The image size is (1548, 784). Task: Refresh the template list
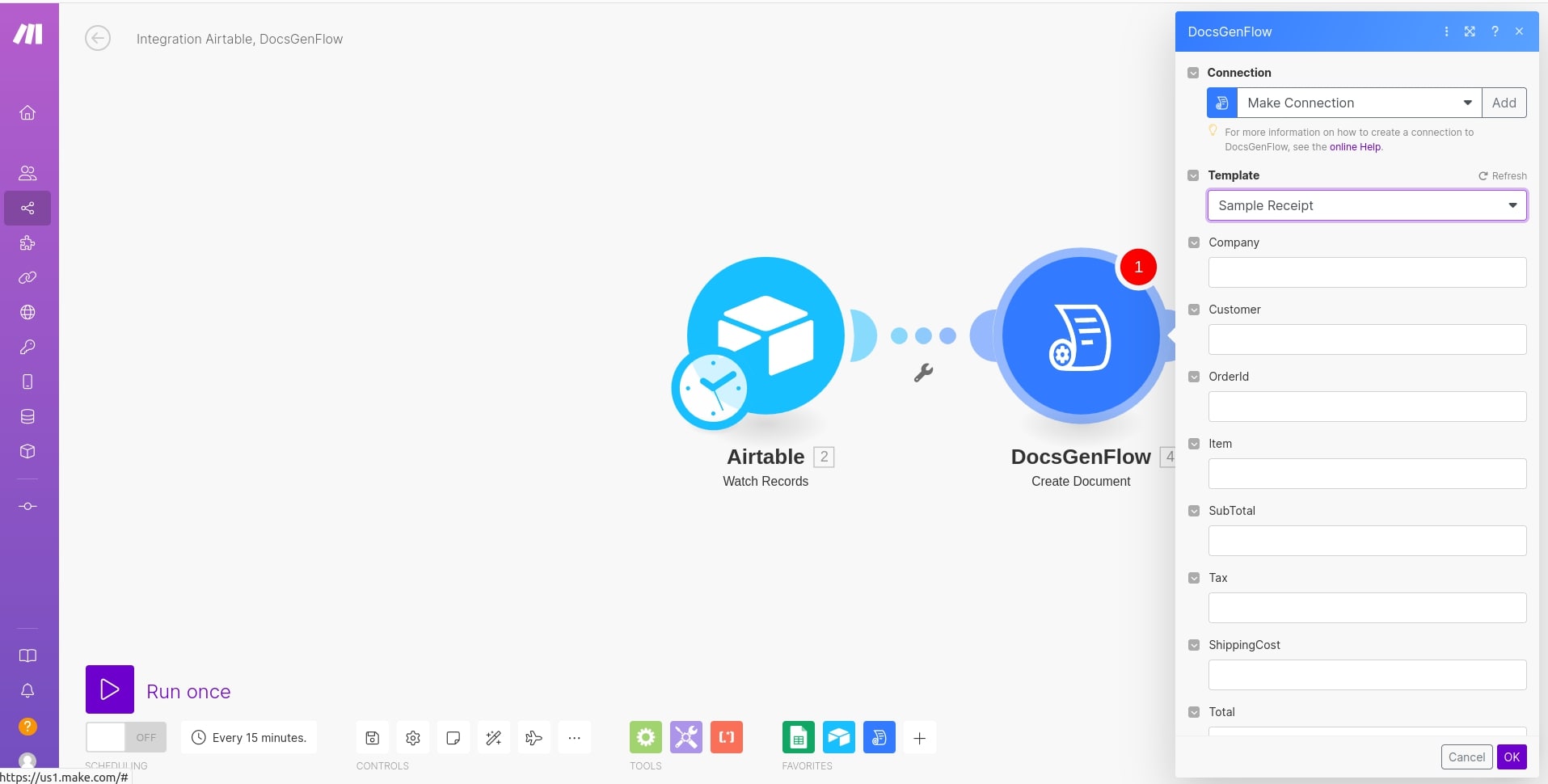[x=1503, y=176]
